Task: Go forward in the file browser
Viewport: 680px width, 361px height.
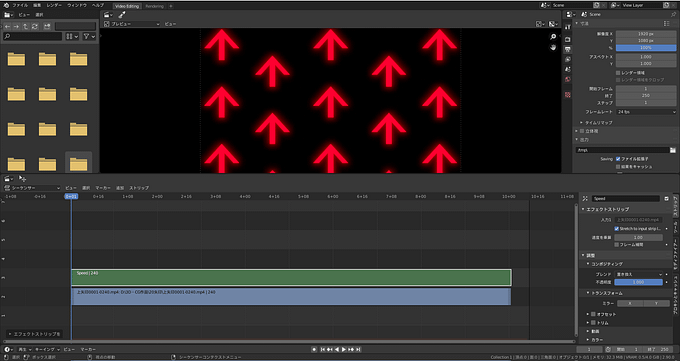Action: 16,26
